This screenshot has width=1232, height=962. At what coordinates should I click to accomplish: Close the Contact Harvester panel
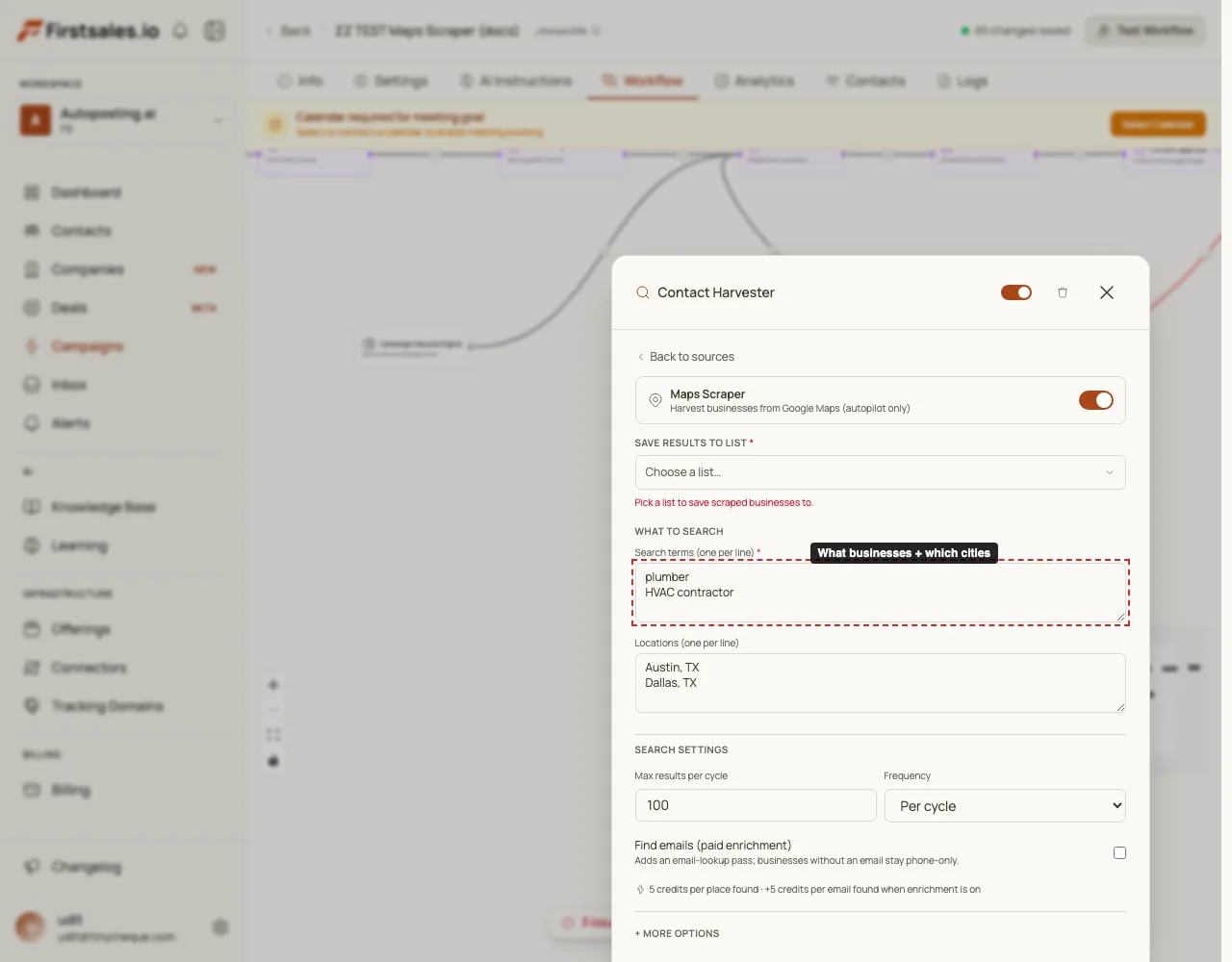(1107, 292)
